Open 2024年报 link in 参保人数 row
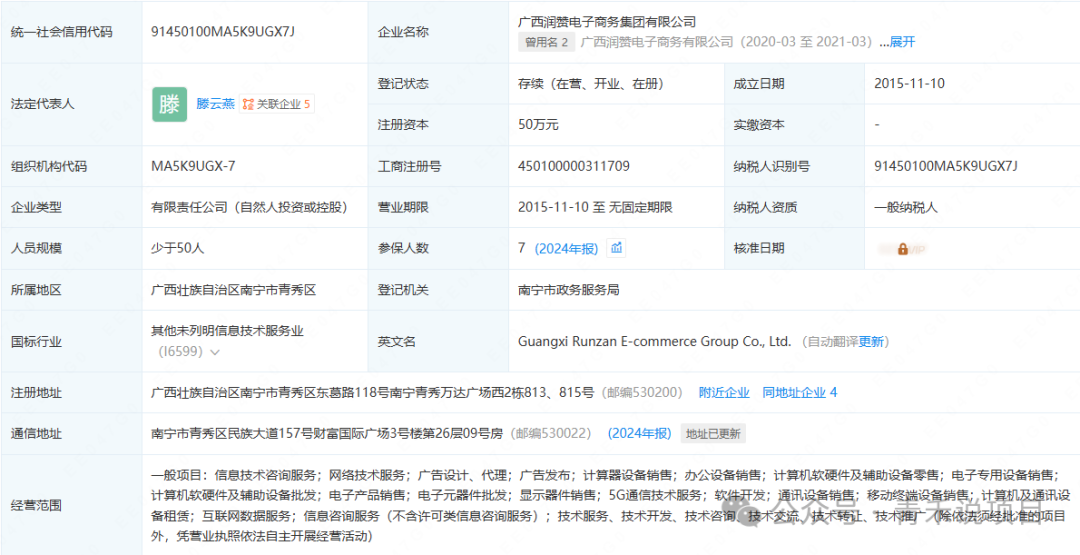This screenshot has width=1080, height=555. tap(566, 249)
